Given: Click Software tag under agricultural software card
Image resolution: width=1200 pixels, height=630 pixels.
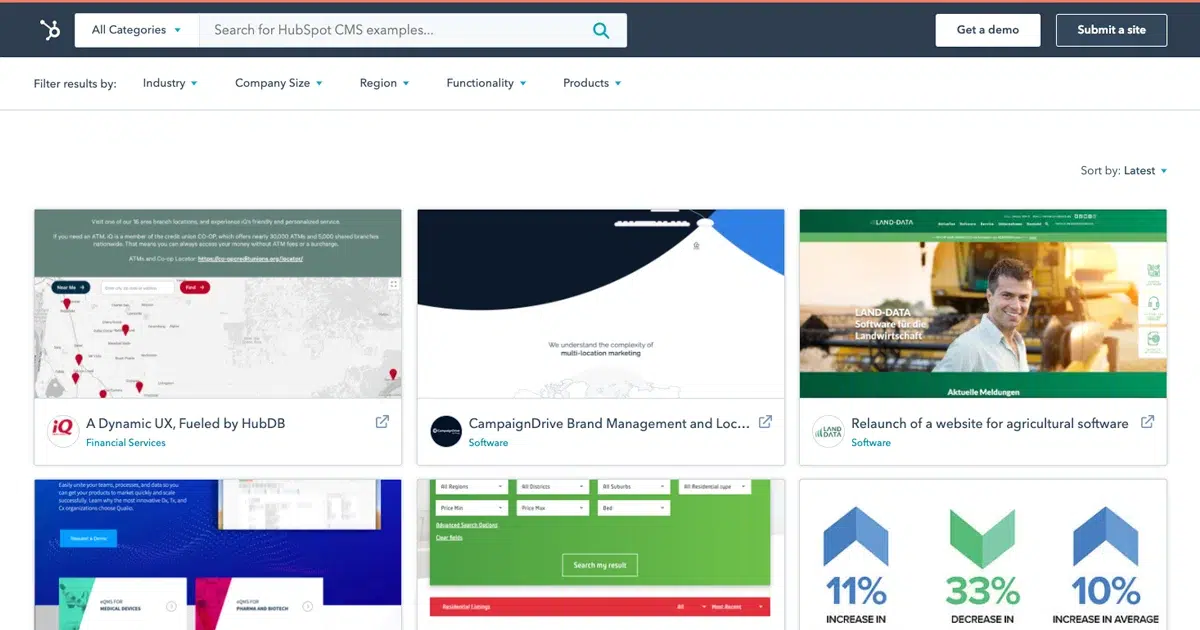Looking at the screenshot, I should tap(871, 443).
